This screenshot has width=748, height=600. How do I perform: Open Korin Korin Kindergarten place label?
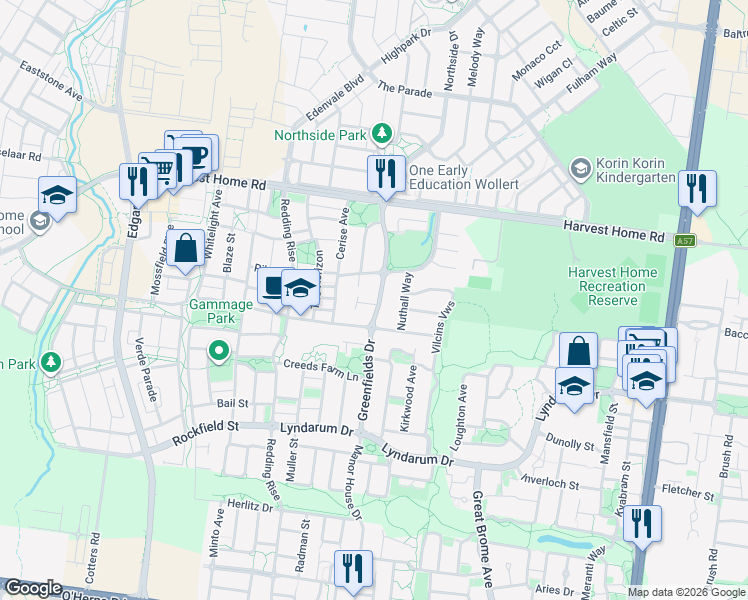(635, 170)
